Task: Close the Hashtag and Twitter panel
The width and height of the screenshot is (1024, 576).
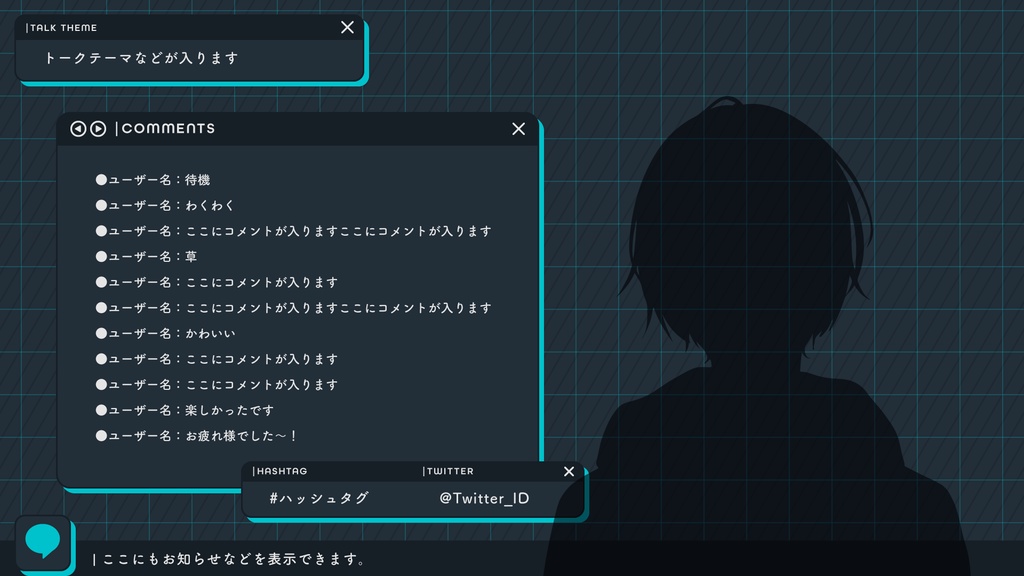Action: (569, 471)
